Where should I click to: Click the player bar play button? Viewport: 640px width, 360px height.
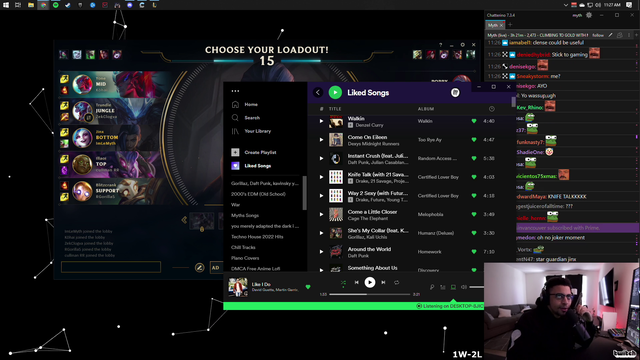[x=370, y=282]
